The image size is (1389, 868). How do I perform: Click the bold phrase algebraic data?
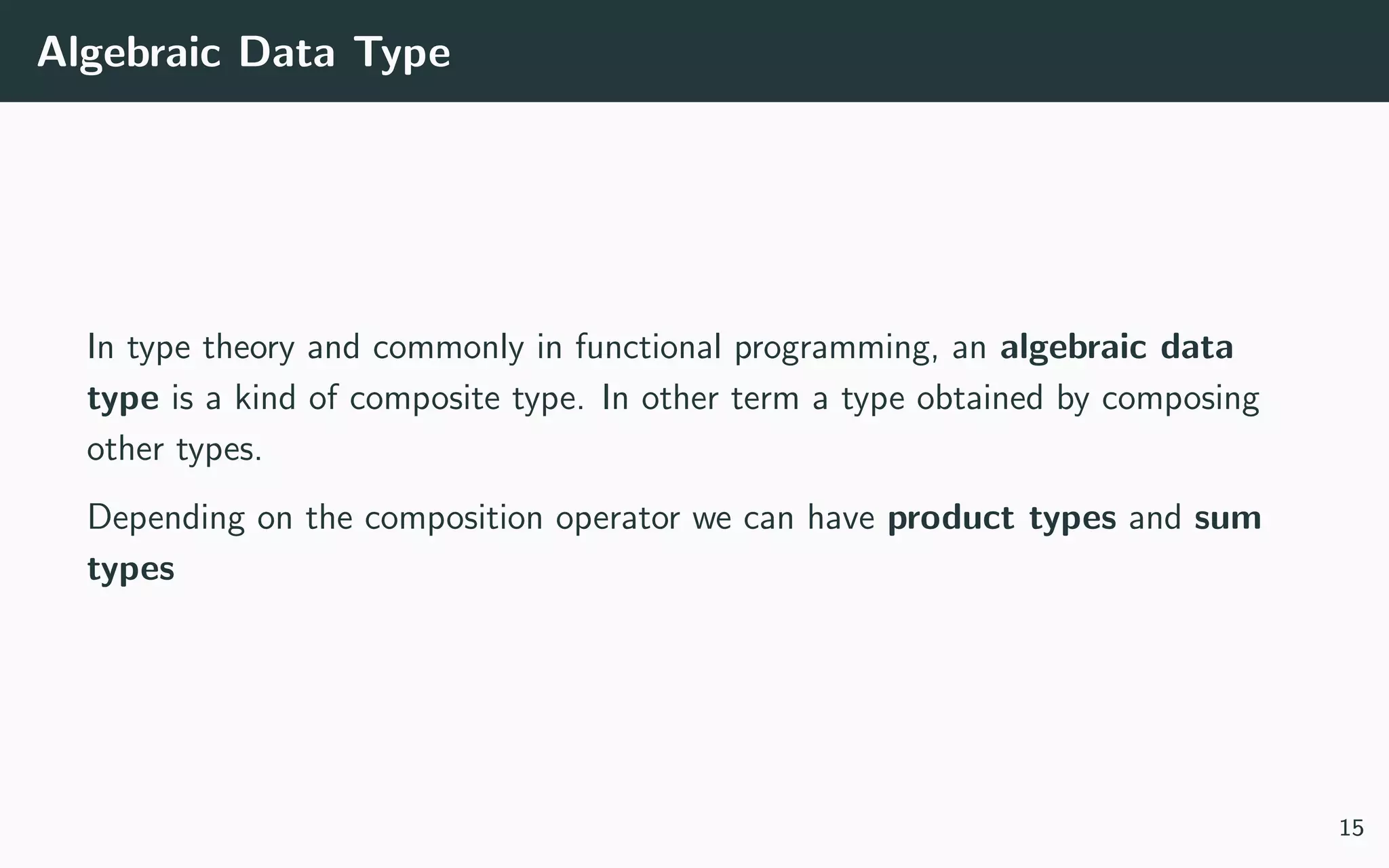[1116, 347]
